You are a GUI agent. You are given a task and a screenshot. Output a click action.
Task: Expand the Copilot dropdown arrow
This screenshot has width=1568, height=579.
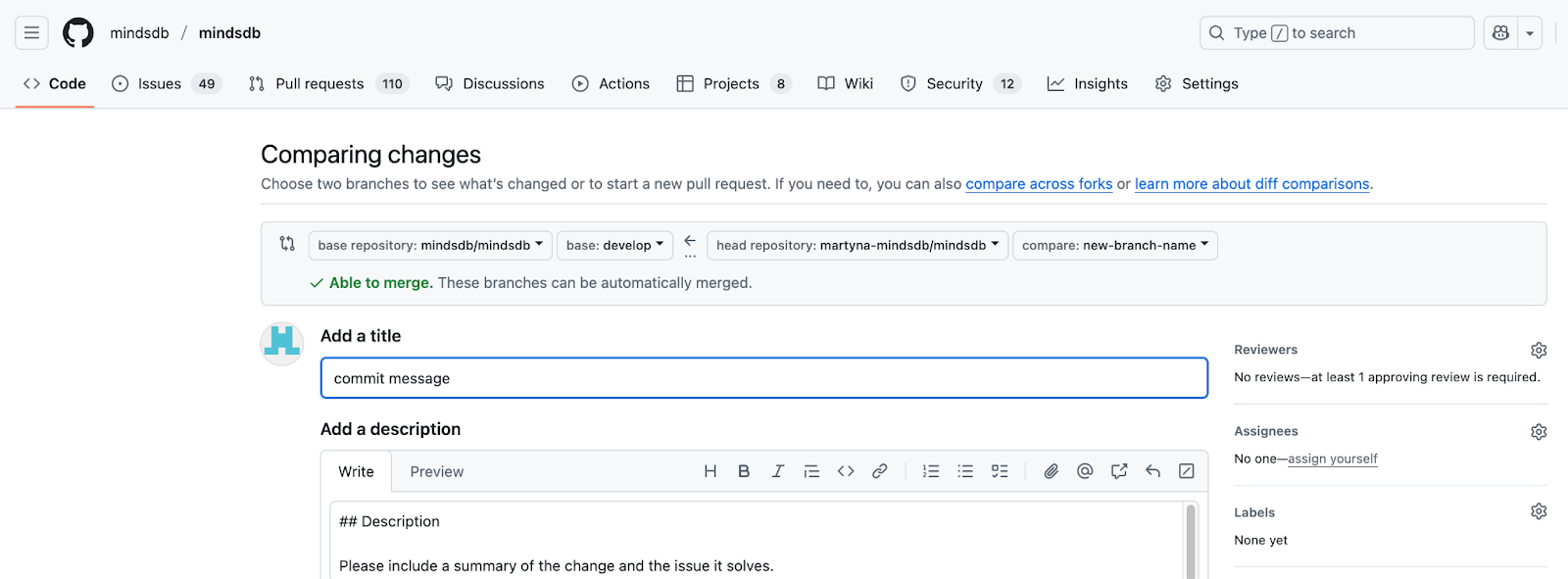coord(1530,32)
